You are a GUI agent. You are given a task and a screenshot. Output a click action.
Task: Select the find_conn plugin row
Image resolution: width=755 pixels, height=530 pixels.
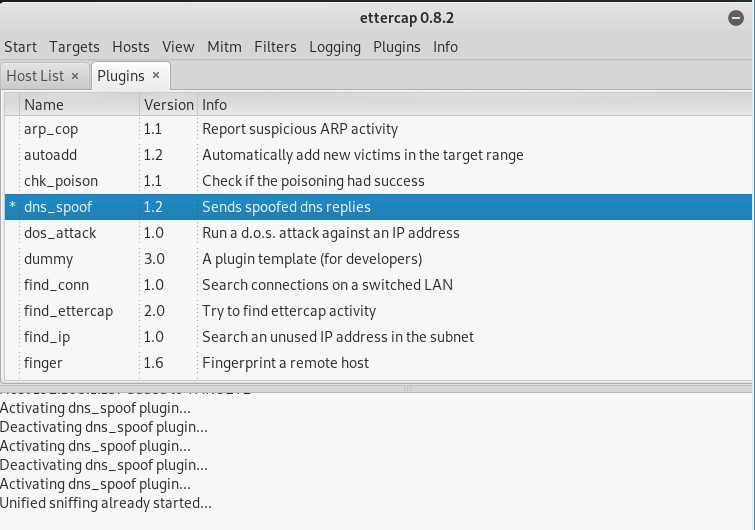tap(378, 285)
